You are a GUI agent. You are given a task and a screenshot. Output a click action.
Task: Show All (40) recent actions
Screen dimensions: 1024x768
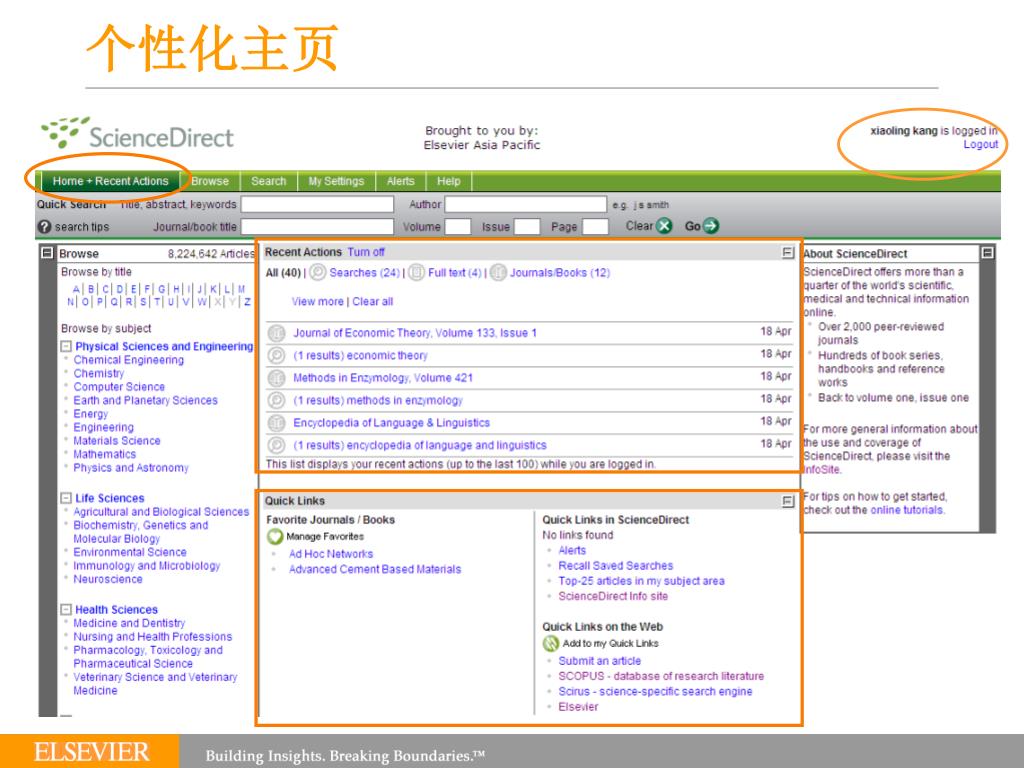[283, 272]
